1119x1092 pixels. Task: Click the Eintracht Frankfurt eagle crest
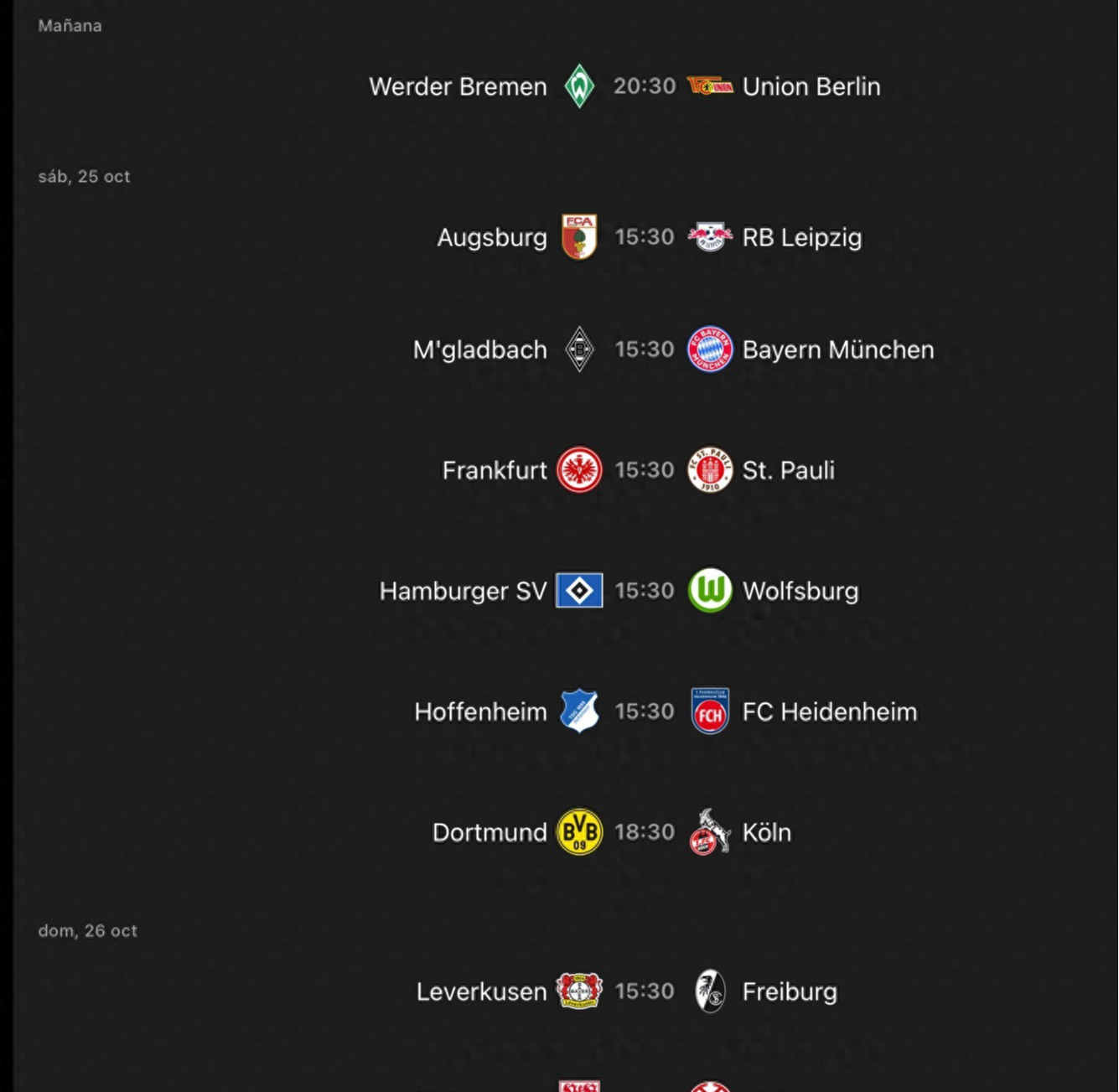[579, 469]
